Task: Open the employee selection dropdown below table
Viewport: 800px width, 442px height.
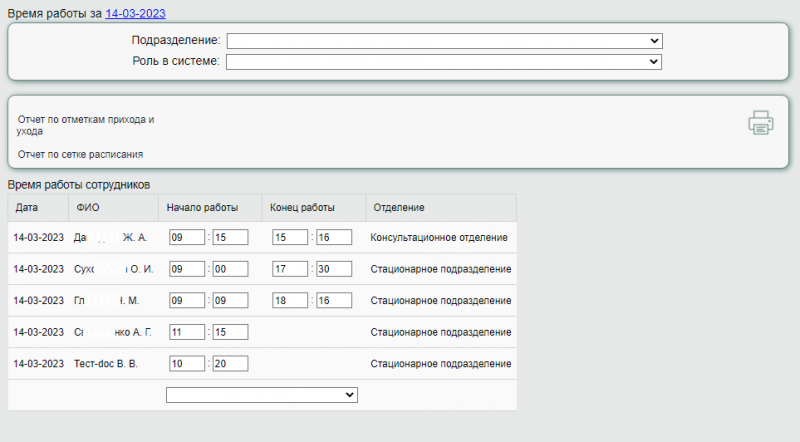Action: click(x=262, y=395)
